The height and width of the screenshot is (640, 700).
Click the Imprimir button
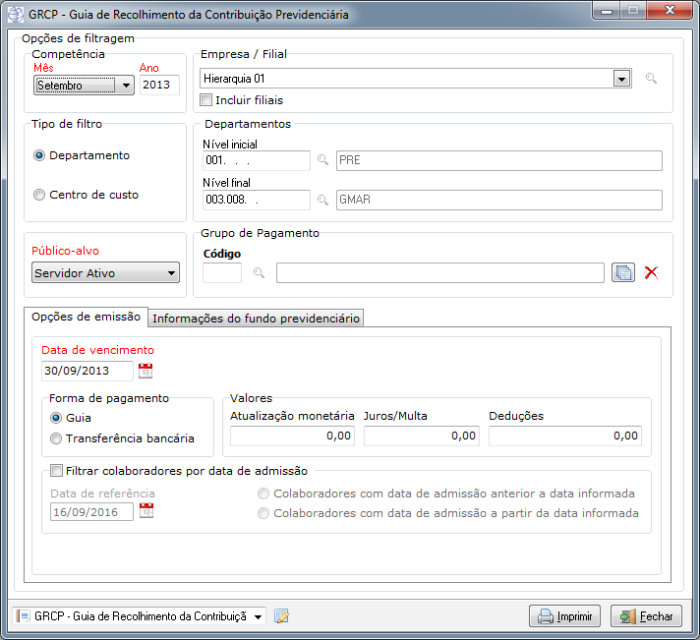pyautogui.click(x=564, y=616)
